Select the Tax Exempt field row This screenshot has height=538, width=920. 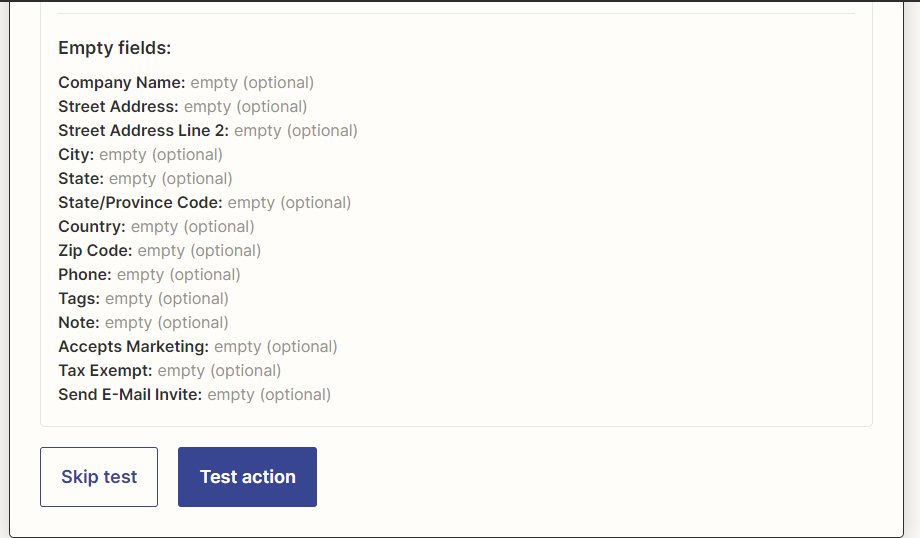[x=170, y=371]
